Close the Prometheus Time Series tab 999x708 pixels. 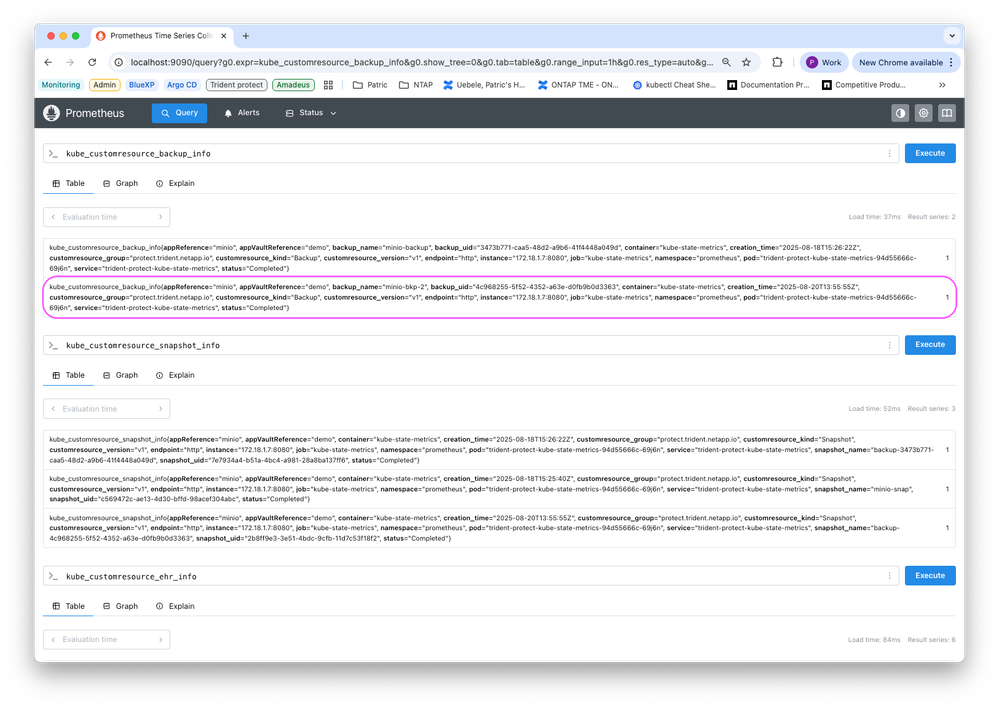click(224, 36)
